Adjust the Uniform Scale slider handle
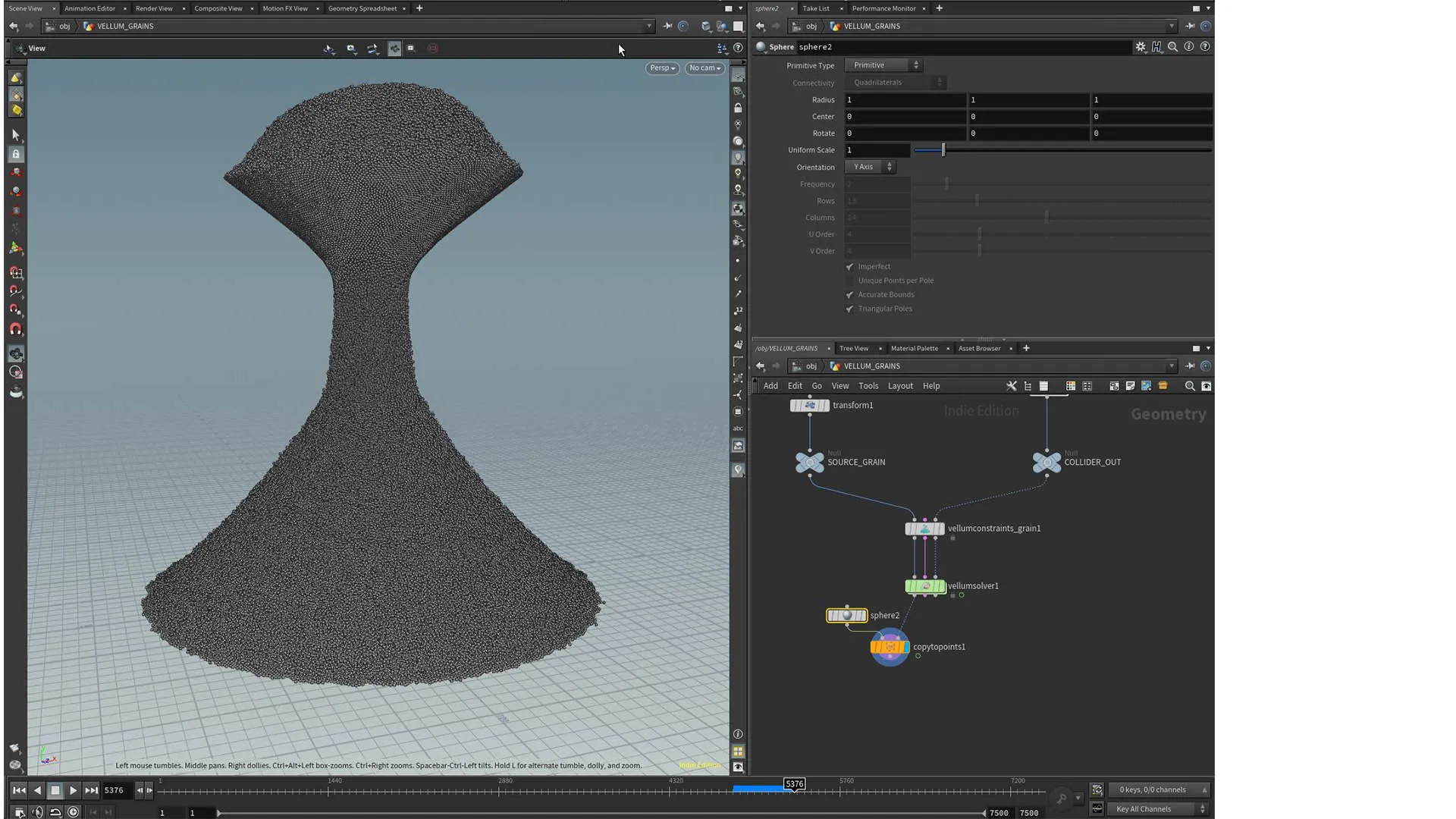The height and width of the screenshot is (819, 1456). click(943, 150)
